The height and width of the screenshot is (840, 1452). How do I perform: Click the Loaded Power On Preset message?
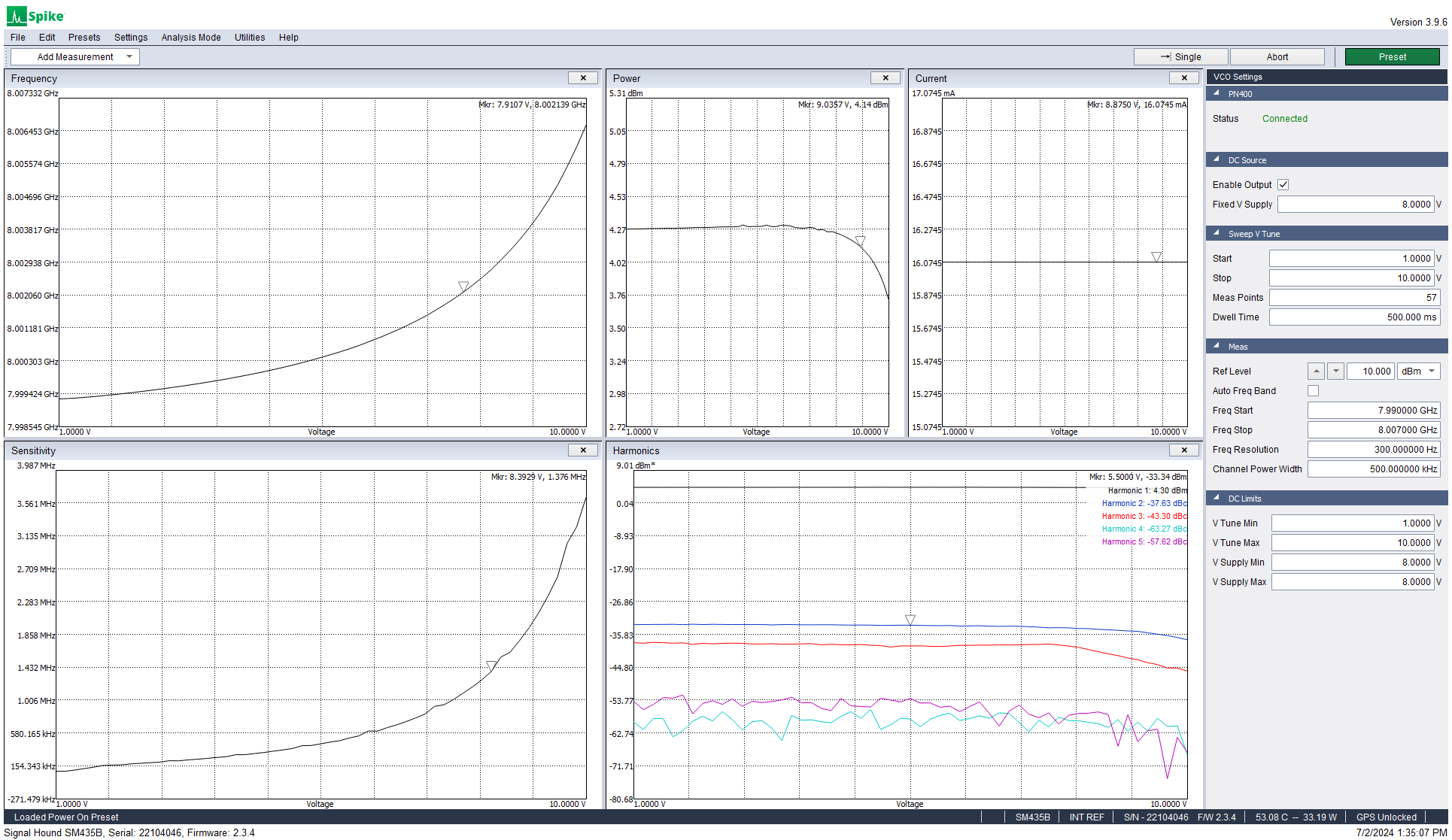pyautogui.click(x=66, y=817)
